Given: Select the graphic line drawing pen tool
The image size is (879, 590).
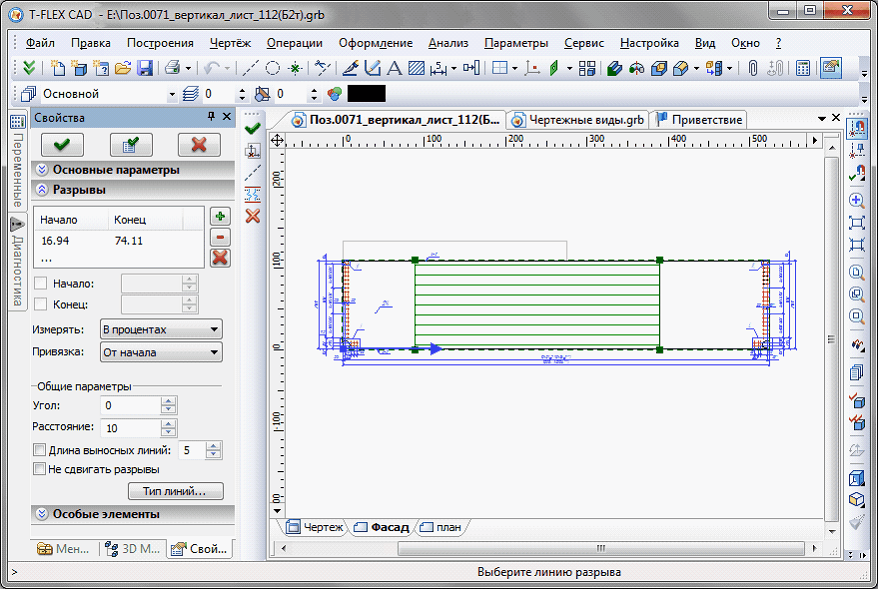Looking at the screenshot, I should coord(350,68).
